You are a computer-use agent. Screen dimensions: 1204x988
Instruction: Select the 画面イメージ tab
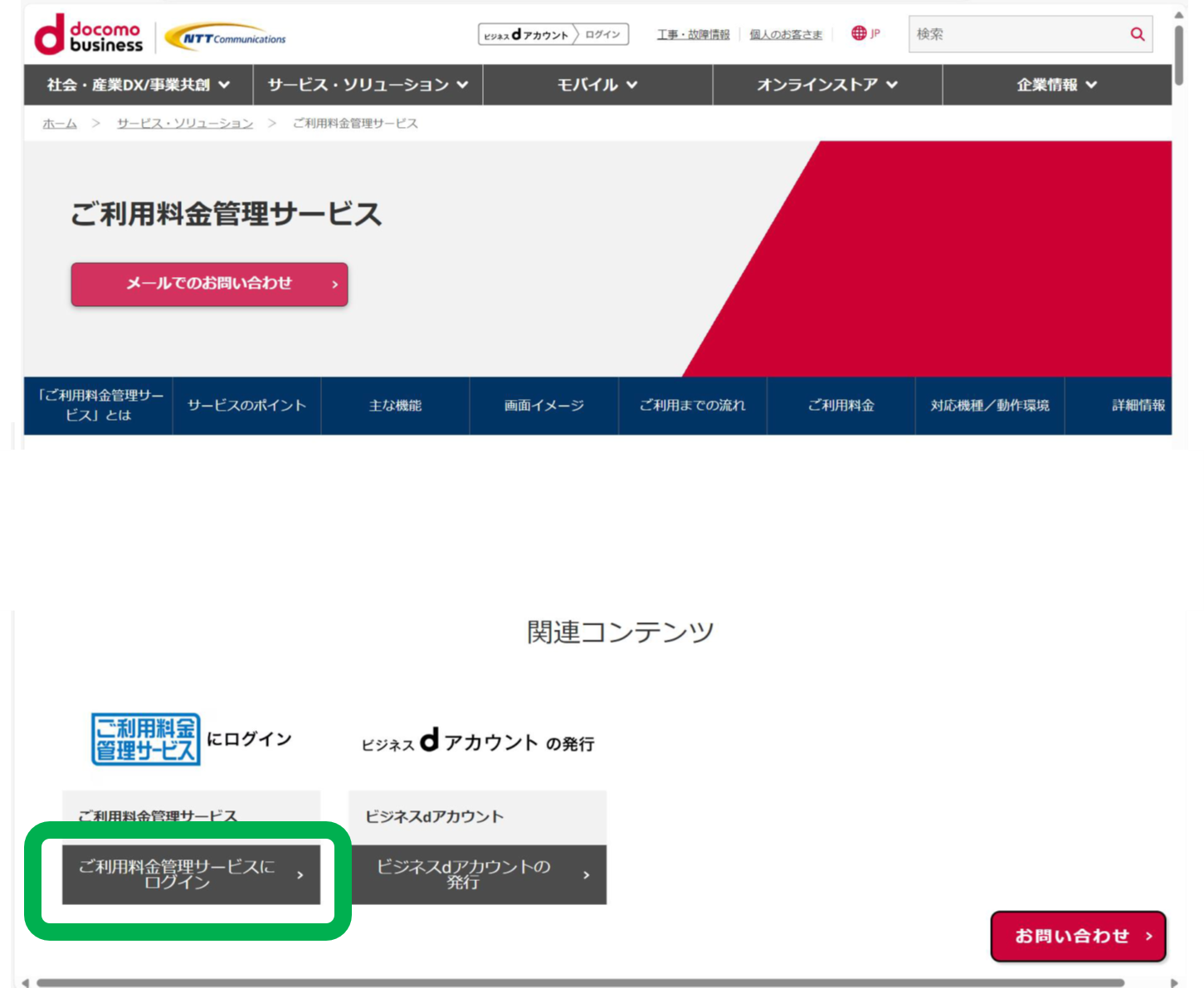coord(544,406)
